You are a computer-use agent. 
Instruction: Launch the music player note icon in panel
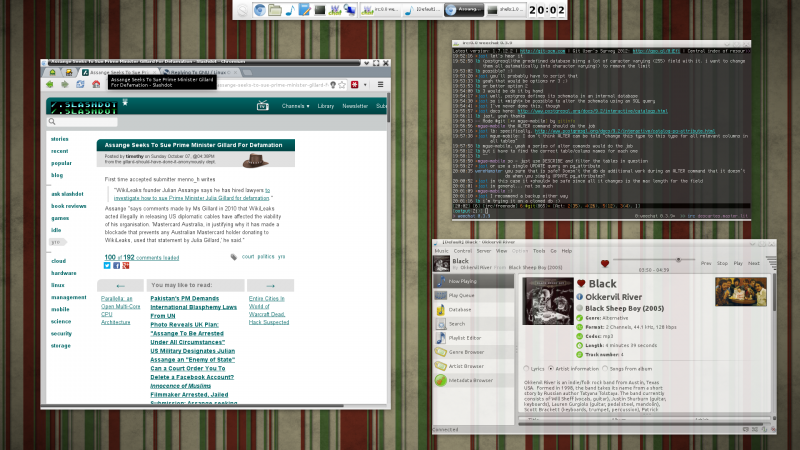point(290,10)
